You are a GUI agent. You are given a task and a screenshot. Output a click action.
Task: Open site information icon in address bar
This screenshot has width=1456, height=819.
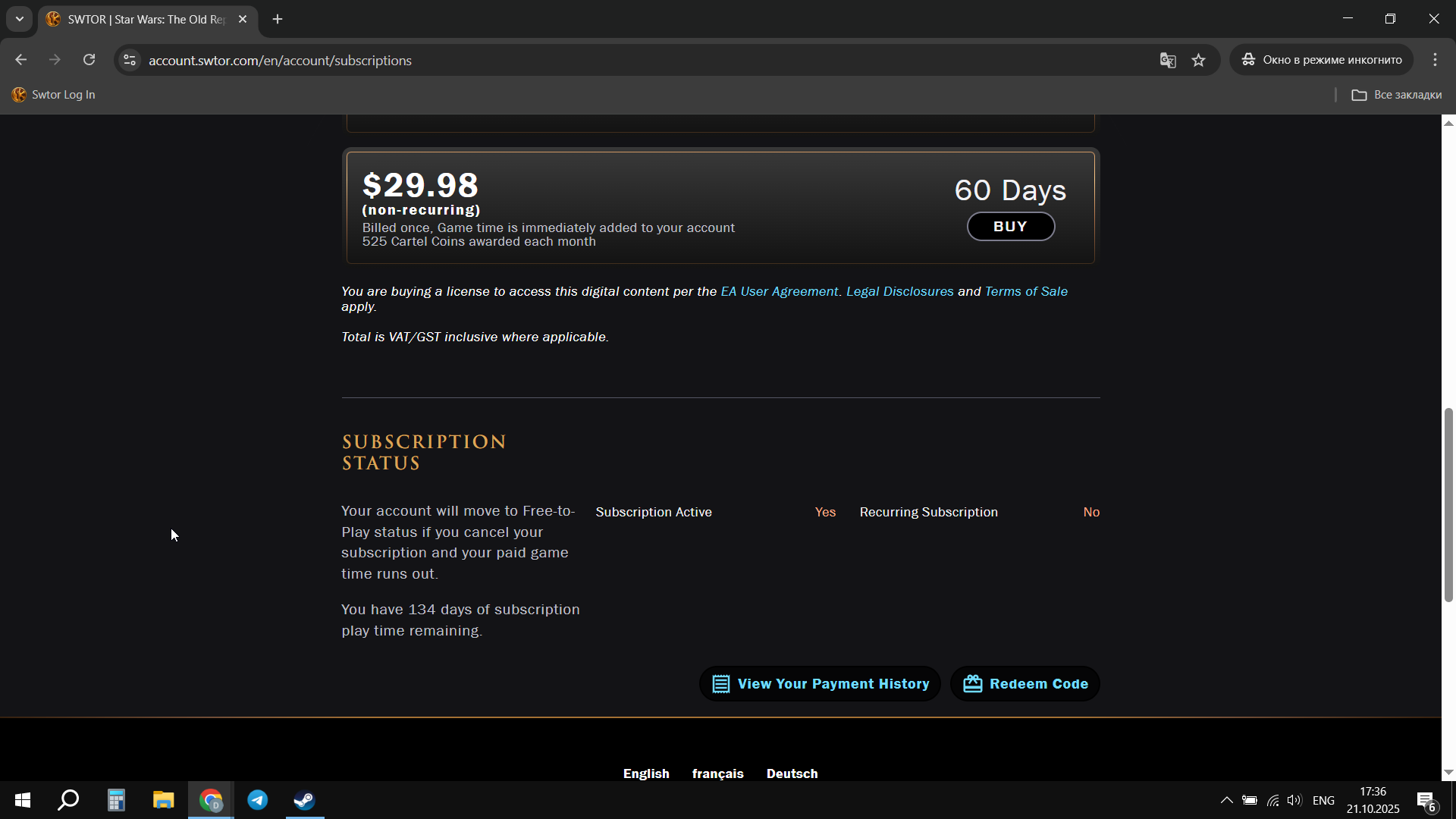pyautogui.click(x=130, y=61)
